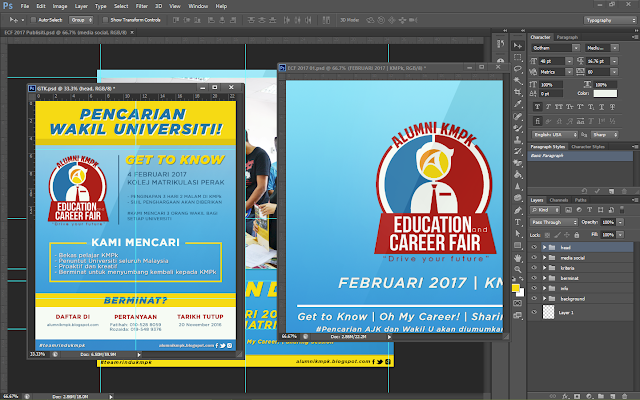The image size is (640, 400).
Task: Select the Eyedropper tool
Action: pyautogui.click(x=518, y=104)
